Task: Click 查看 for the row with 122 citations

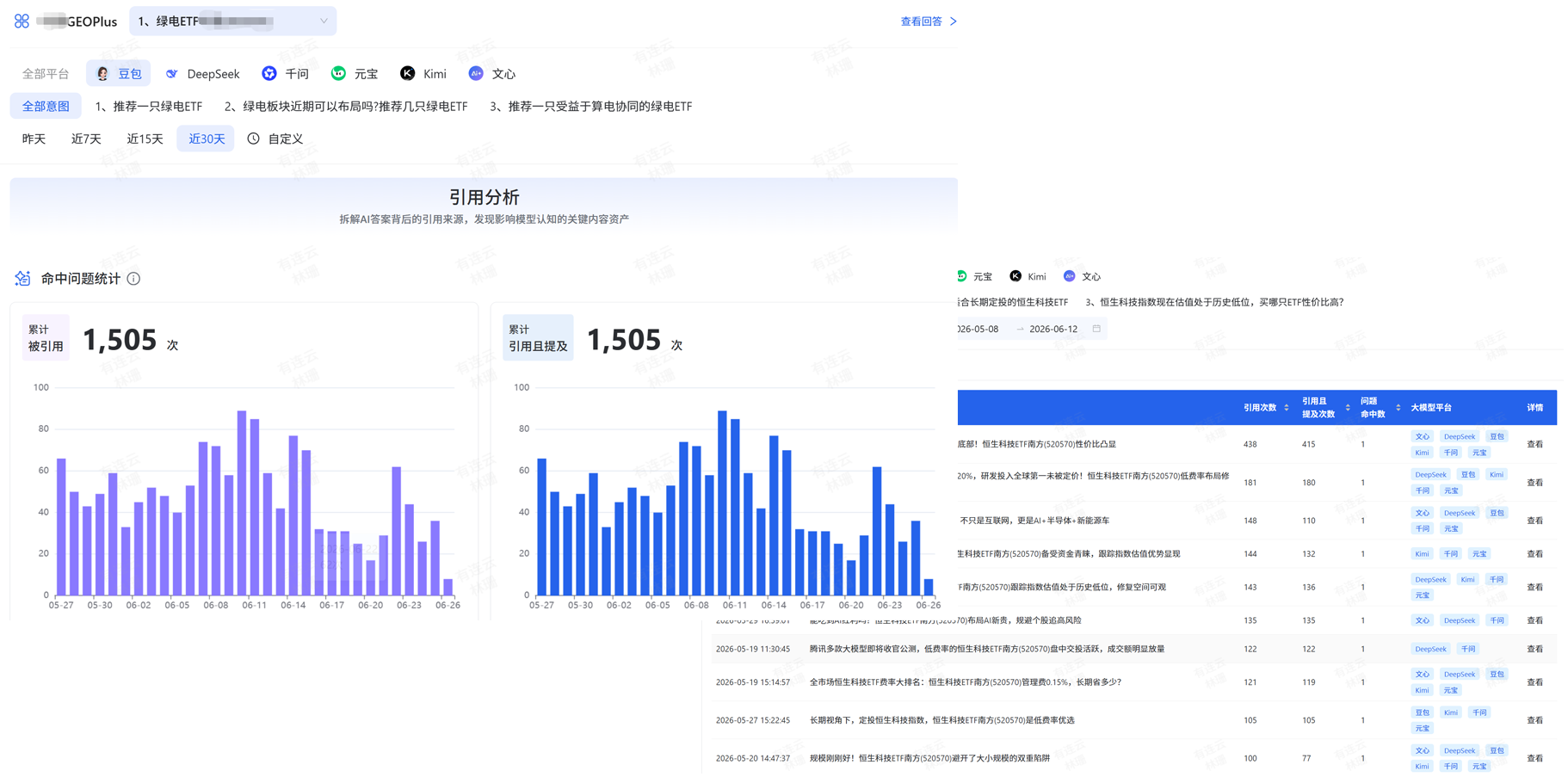Action: (1535, 650)
